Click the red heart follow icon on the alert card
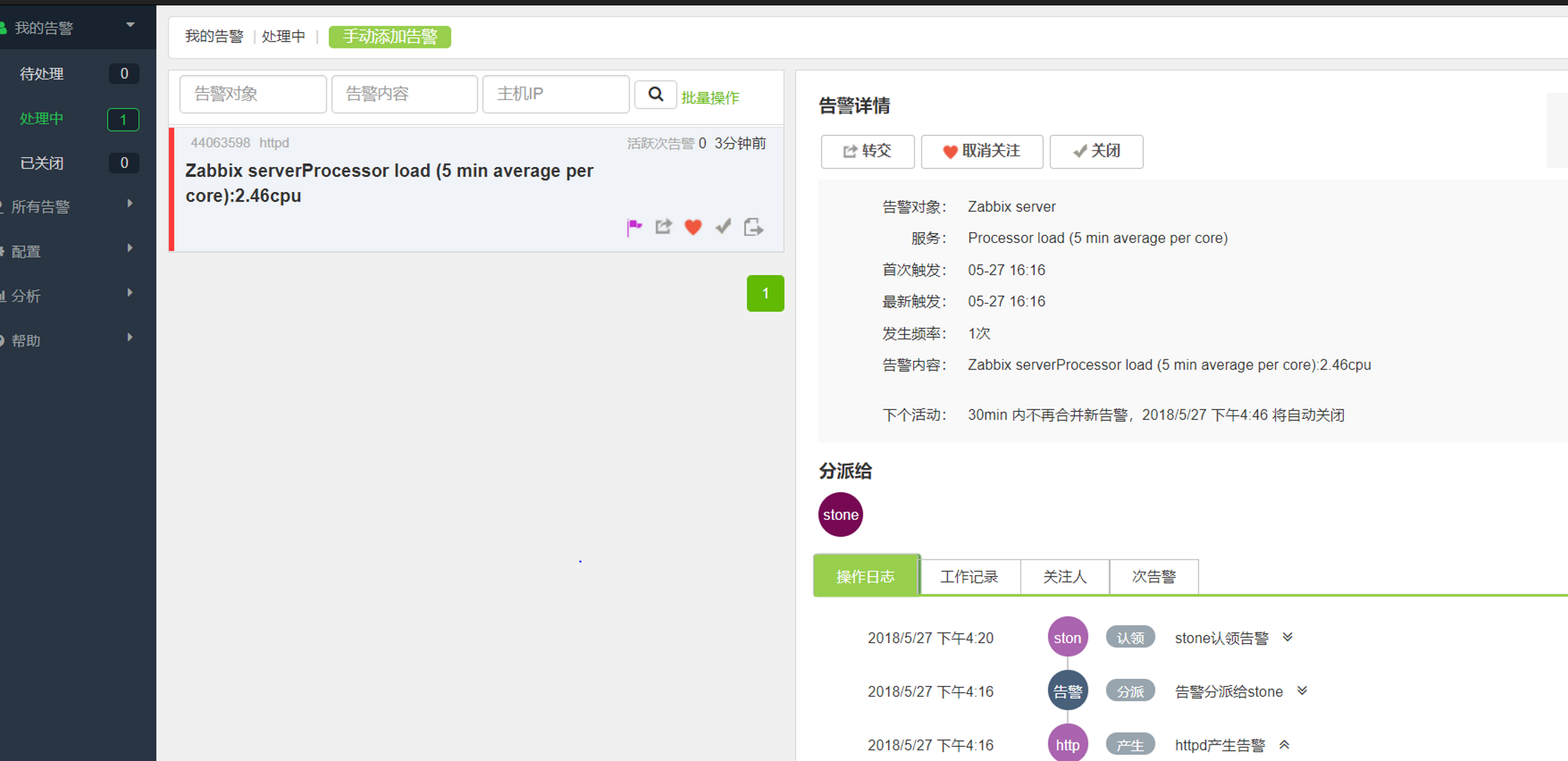This screenshot has height=761, width=1568. pyautogui.click(x=693, y=227)
